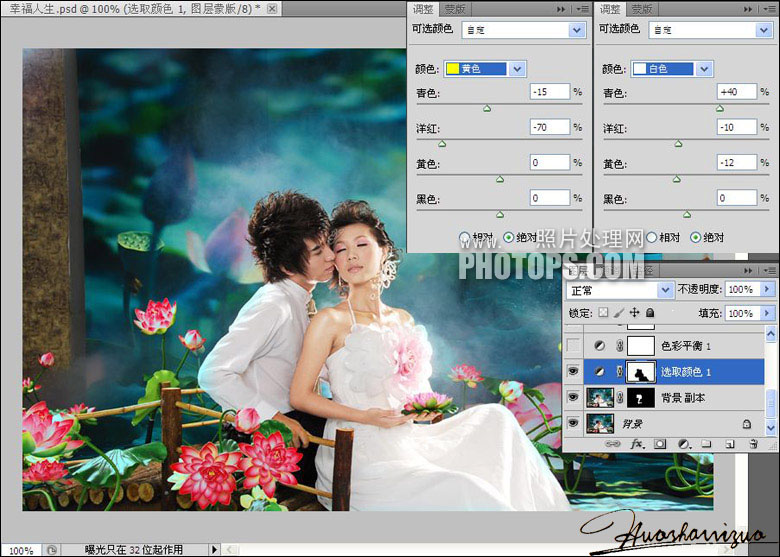This screenshot has height=557, width=780.
Task: Click the 不透明度 100% opacity field
Action: (x=743, y=289)
